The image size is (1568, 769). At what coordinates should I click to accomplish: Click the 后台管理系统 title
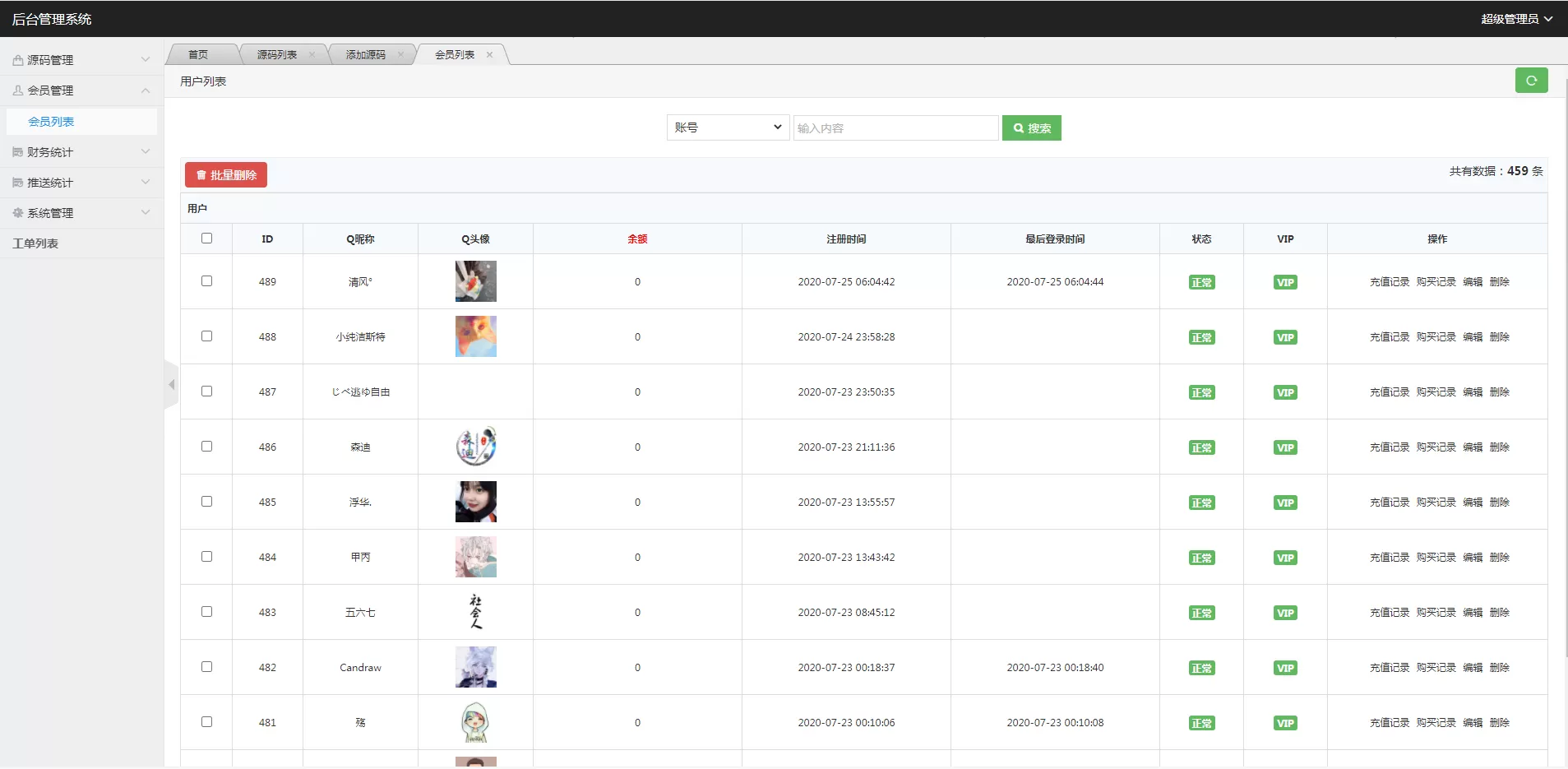(x=52, y=19)
